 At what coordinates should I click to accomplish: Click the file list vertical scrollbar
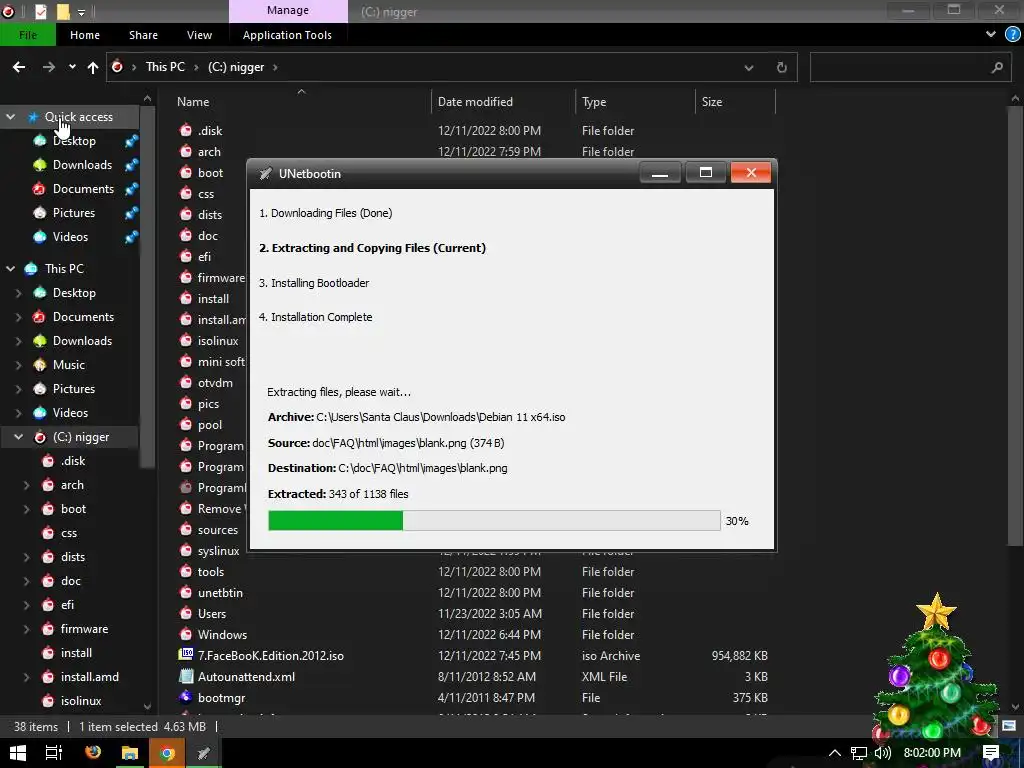1014,325
